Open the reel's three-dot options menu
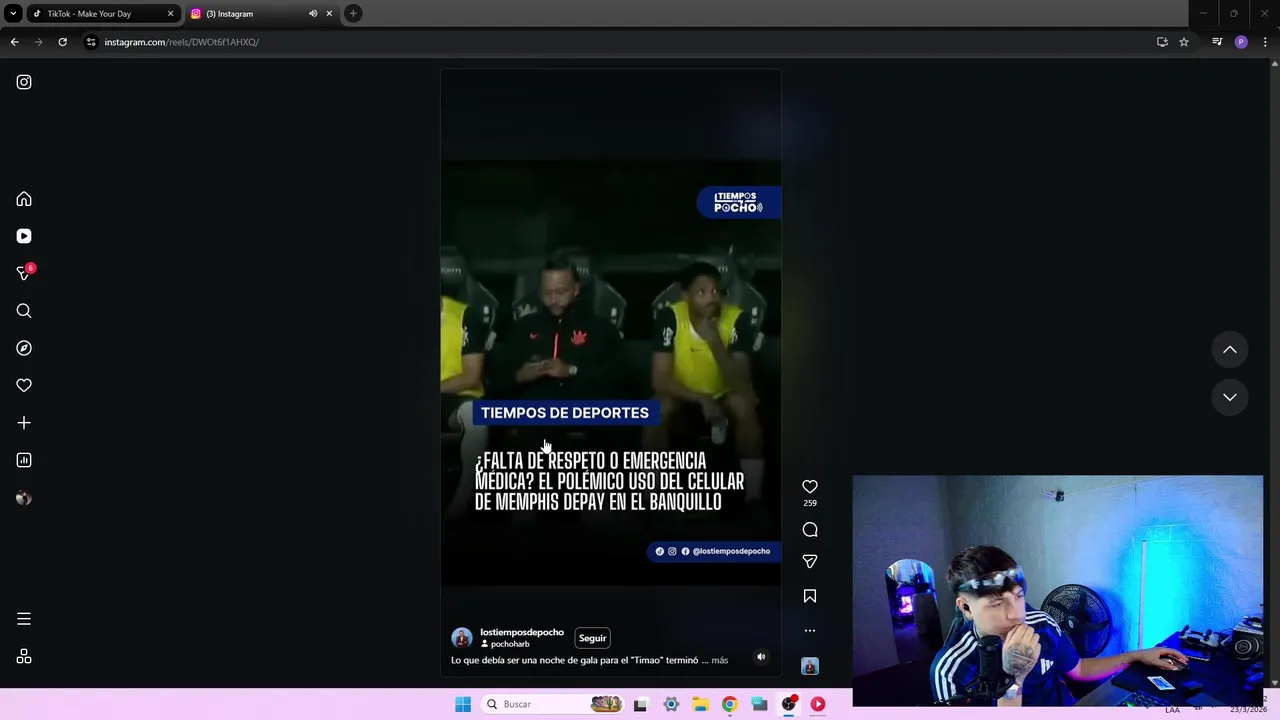The width and height of the screenshot is (1280, 720). 810,631
